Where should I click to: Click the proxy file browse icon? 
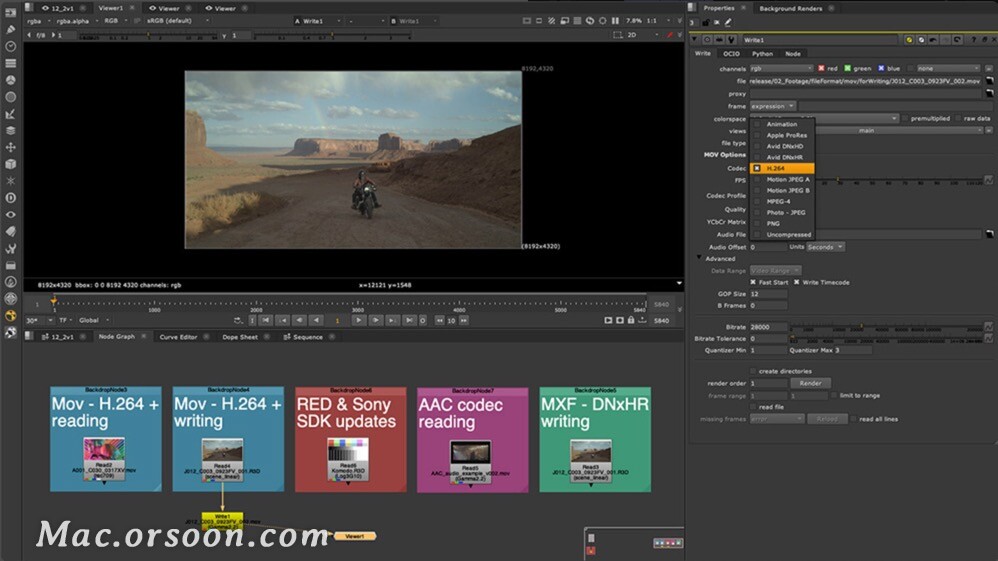click(989, 94)
